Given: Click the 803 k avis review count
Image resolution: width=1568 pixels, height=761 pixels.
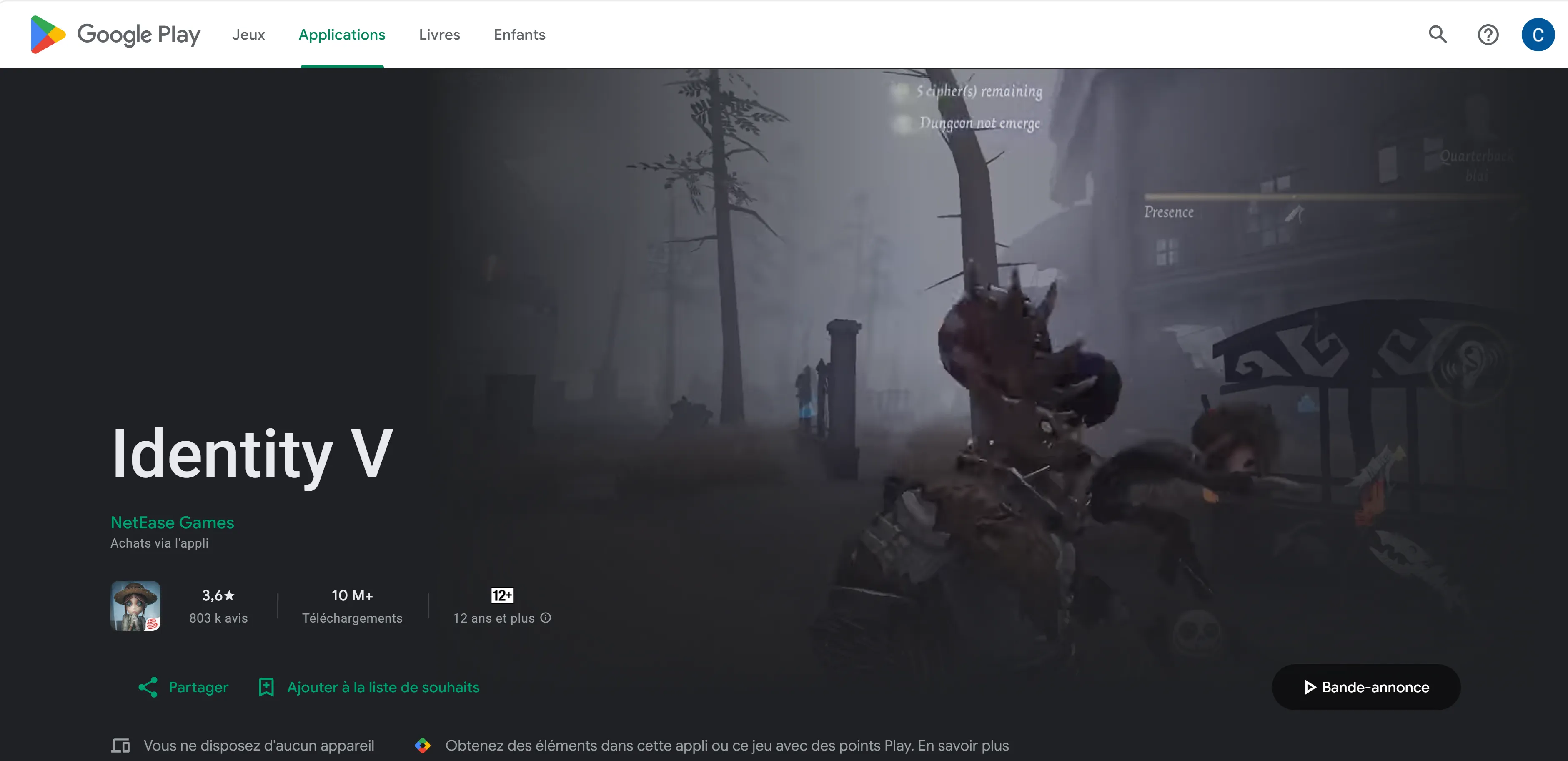Looking at the screenshot, I should [218, 618].
